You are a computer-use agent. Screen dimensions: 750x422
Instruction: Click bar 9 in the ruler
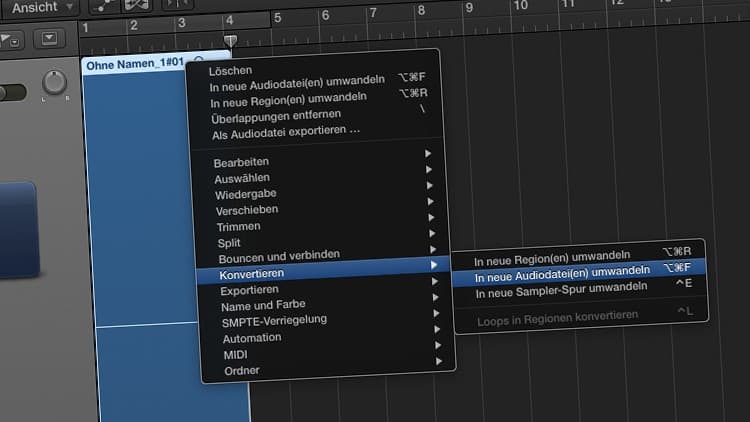469,8
